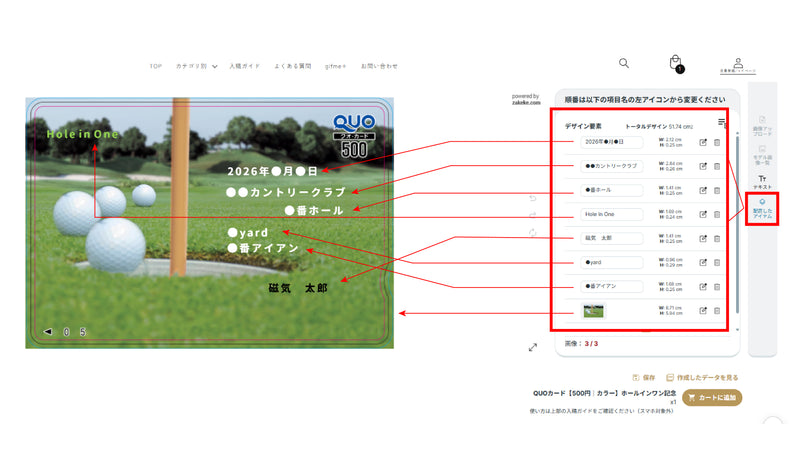Image resolution: width=800 pixels, height=450 pixels.
Task: Click the reset rotate icon
Action: point(533,233)
